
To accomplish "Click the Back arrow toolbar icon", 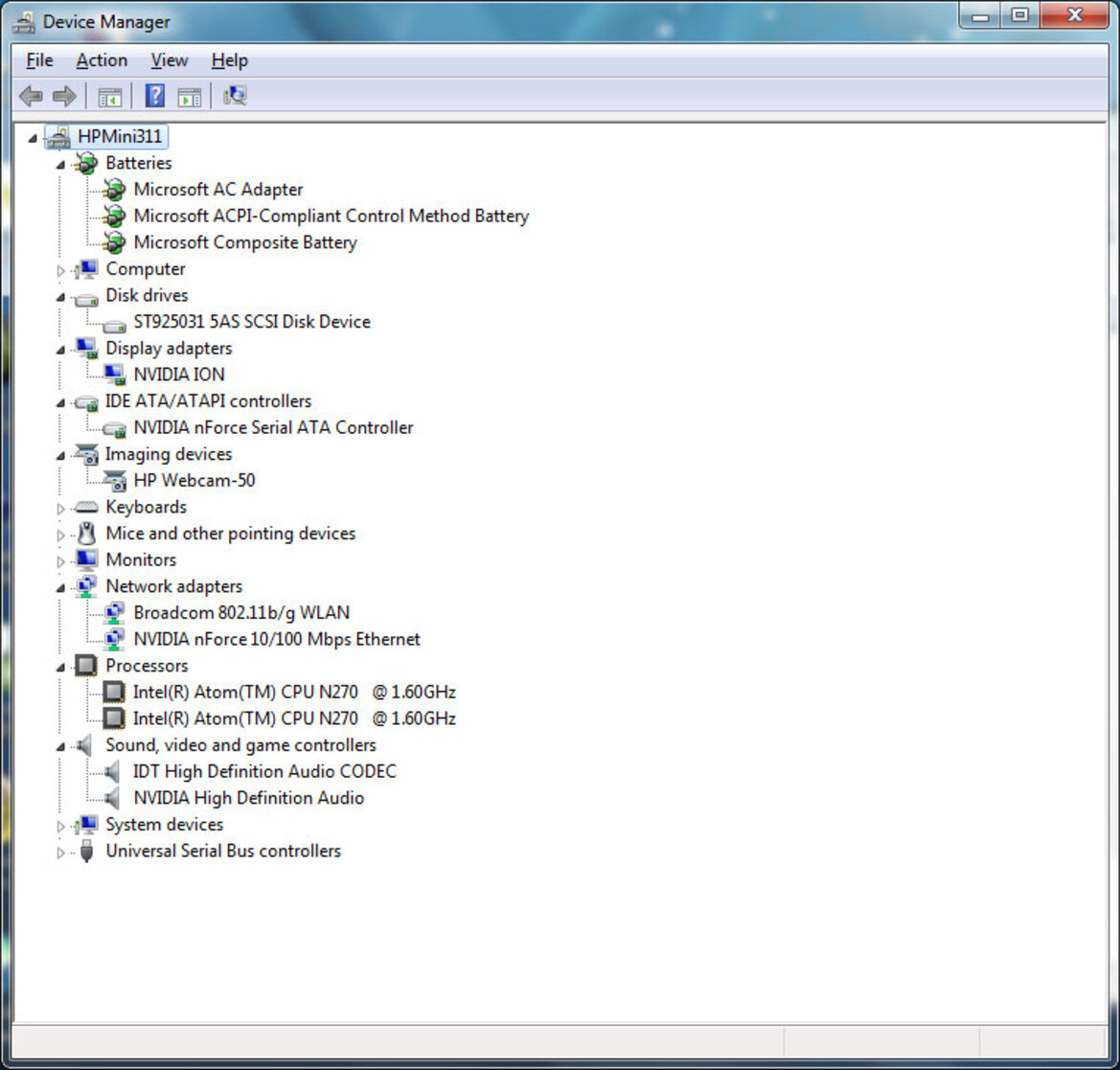I will point(31,96).
